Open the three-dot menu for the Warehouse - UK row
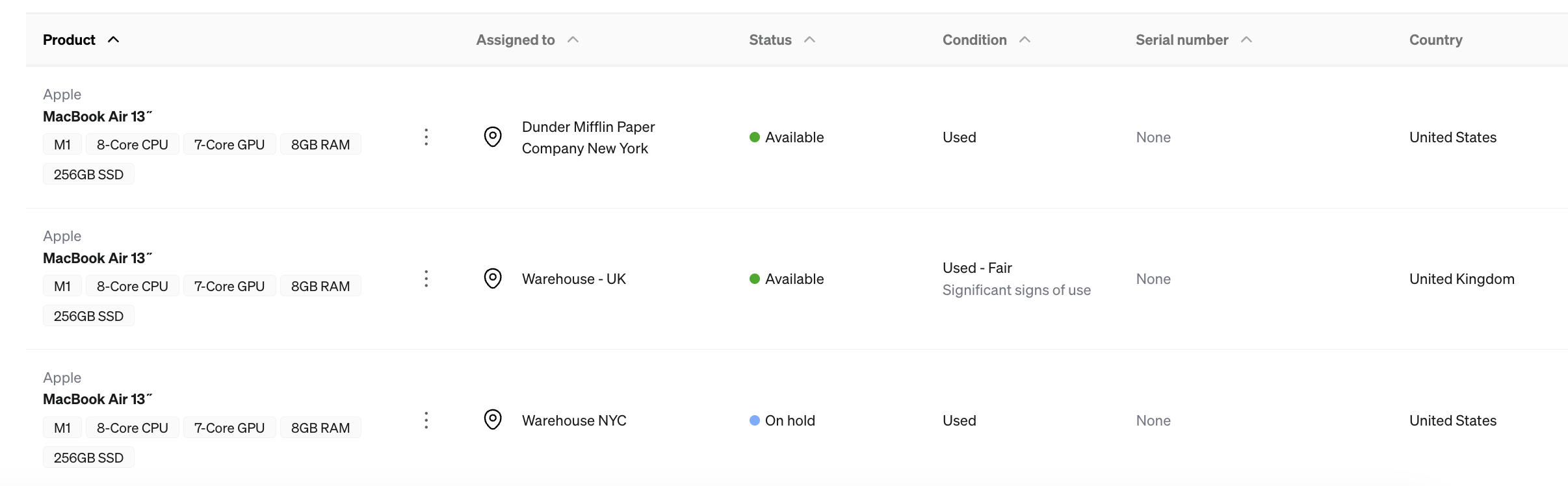 pyautogui.click(x=426, y=279)
